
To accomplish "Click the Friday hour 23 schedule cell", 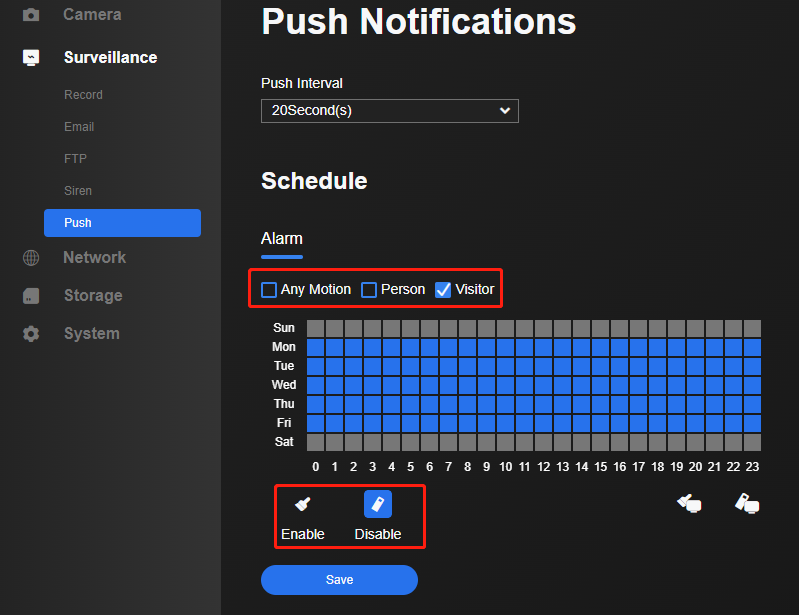I will coord(752,423).
